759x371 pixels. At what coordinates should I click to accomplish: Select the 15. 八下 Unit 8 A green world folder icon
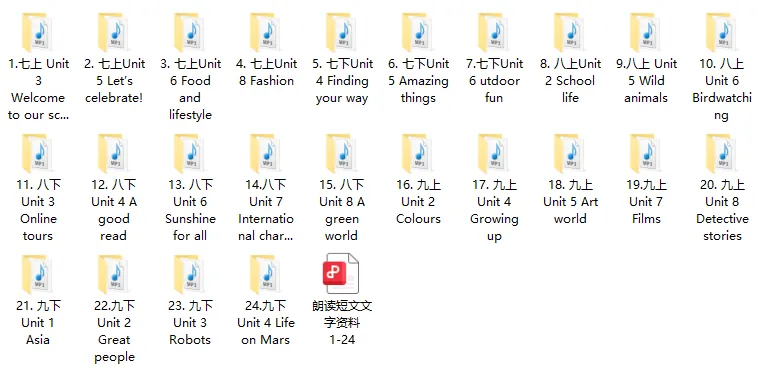coord(342,154)
